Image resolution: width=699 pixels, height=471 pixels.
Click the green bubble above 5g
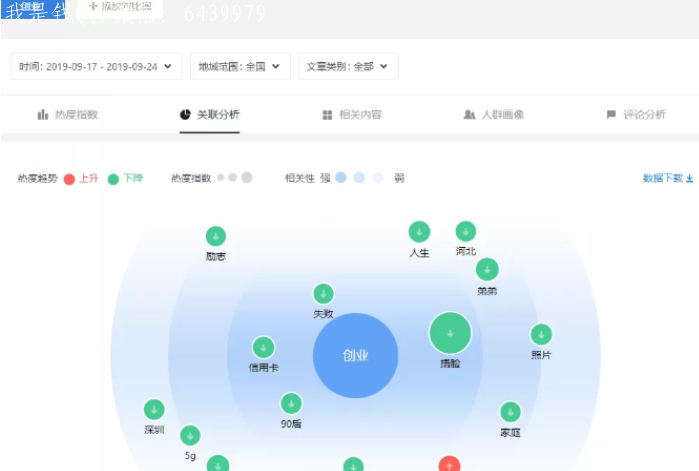coord(190,436)
